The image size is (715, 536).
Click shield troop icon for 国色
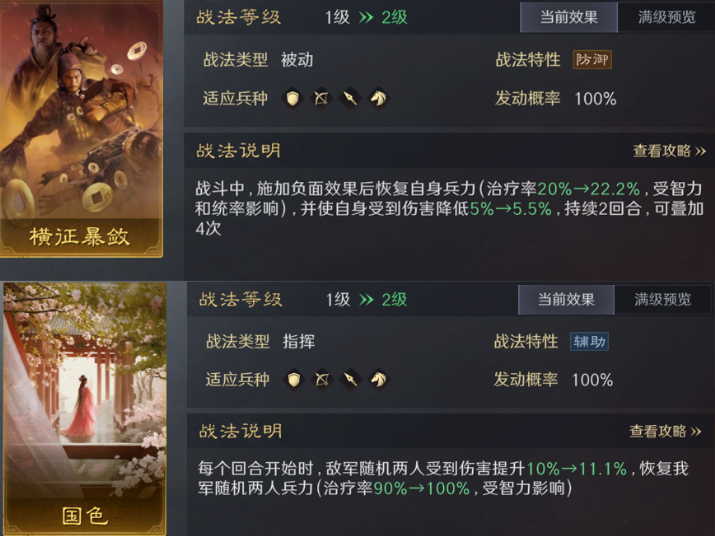[294, 379]
